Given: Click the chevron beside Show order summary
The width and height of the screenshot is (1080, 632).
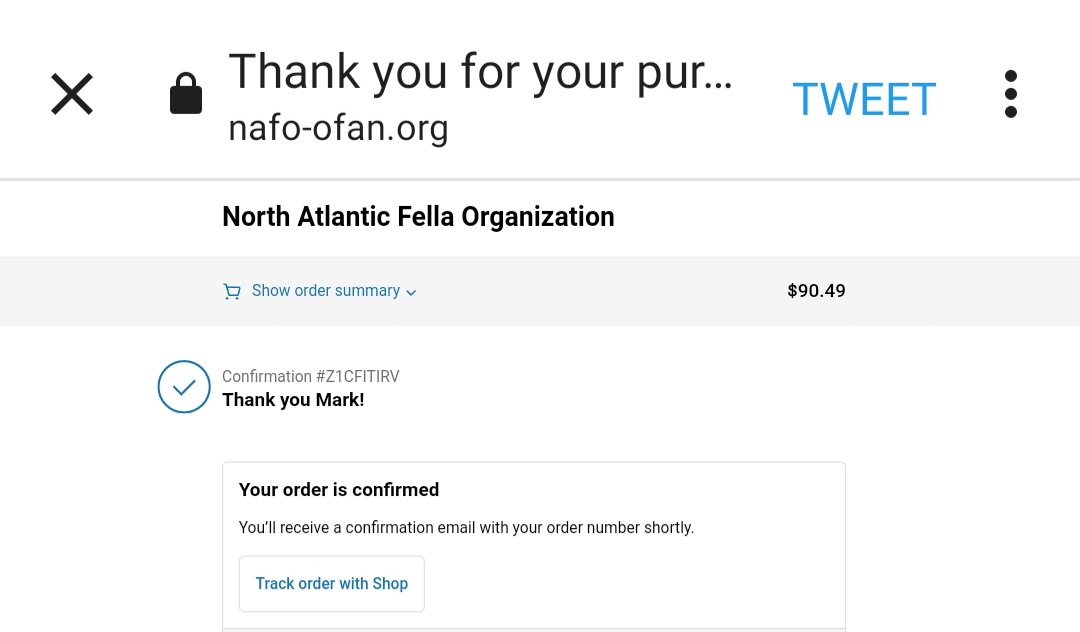Looking at the screenshot, I should [x=411, y=293].
